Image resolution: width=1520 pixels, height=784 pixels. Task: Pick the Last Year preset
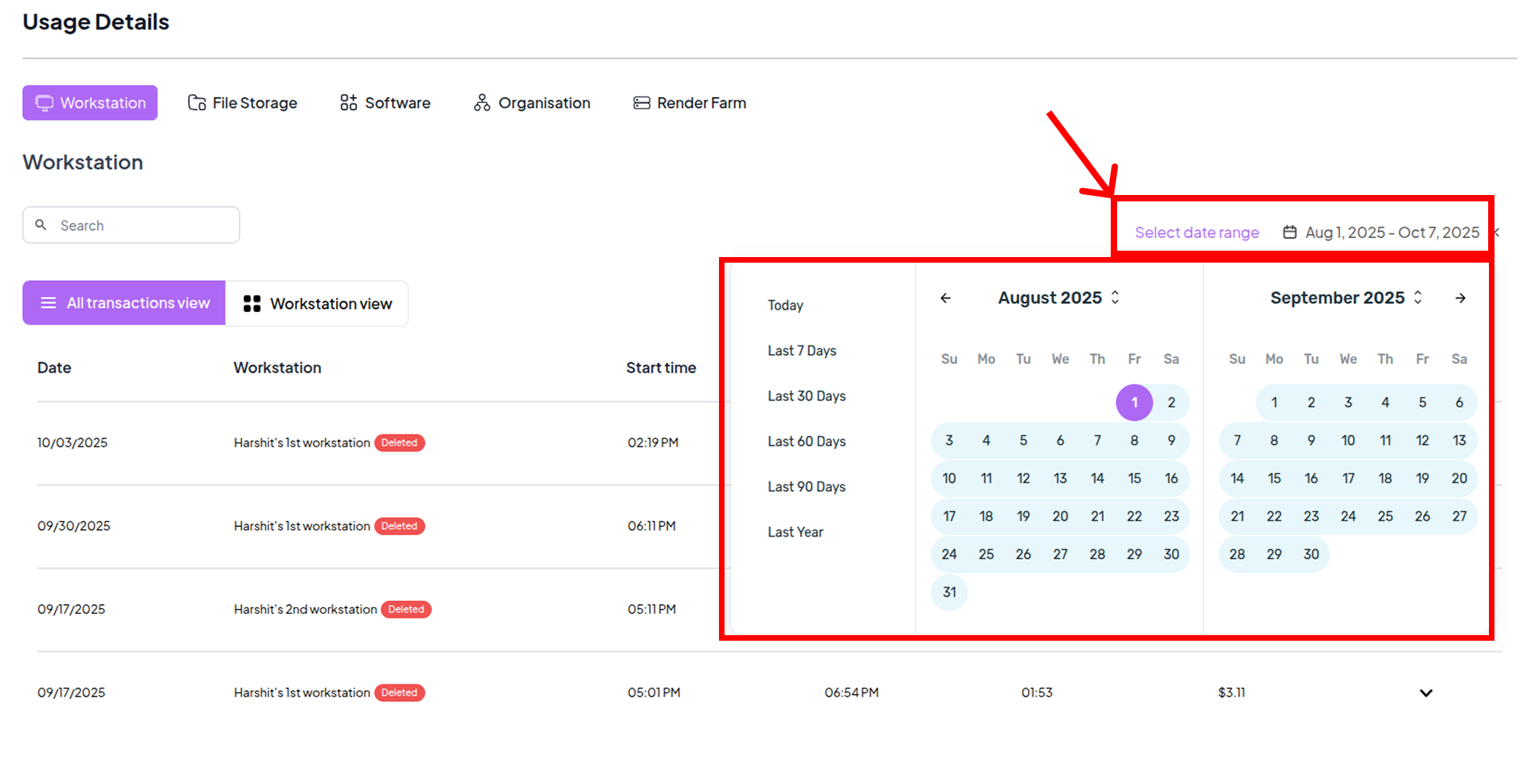click(795, 532)
